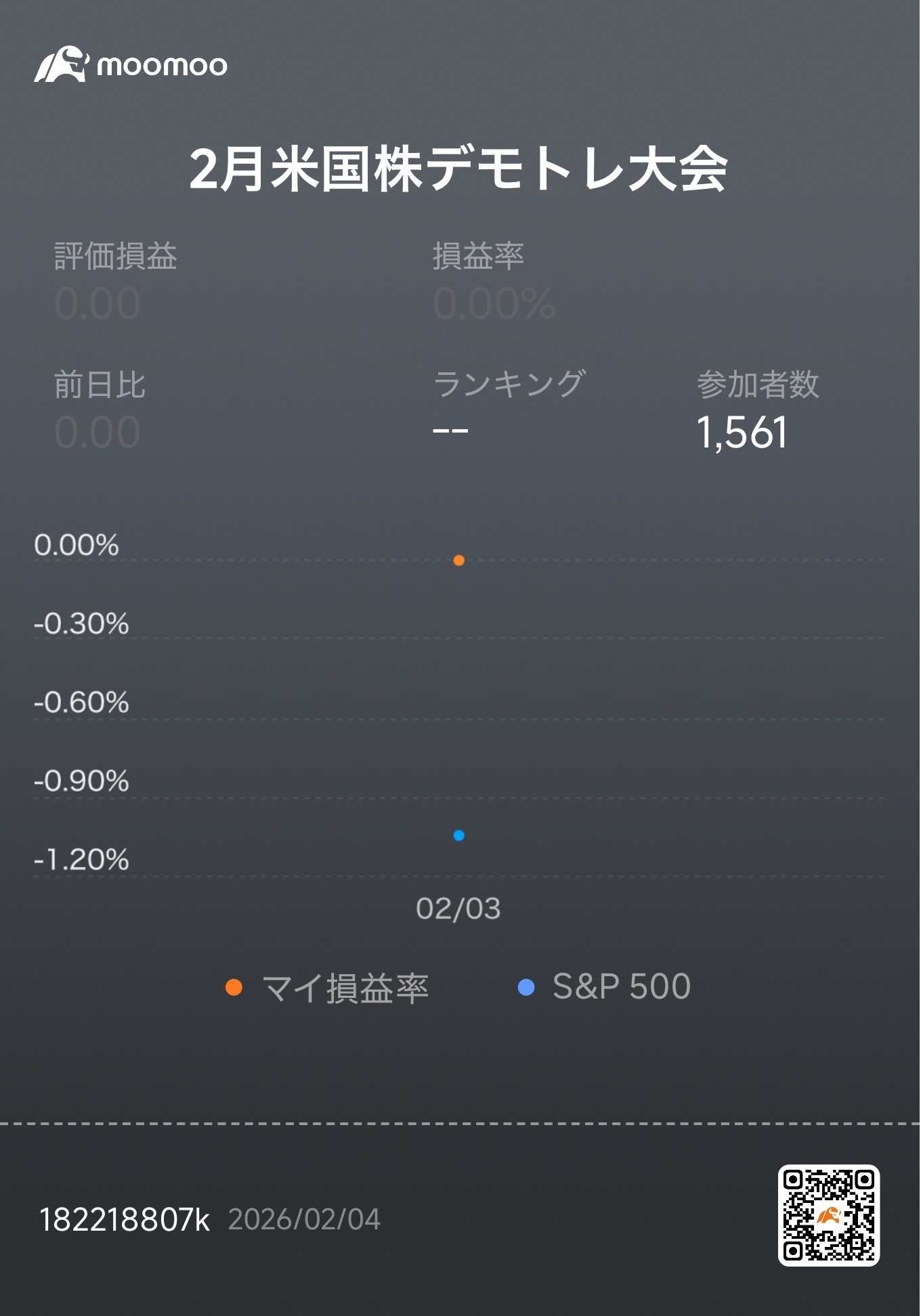Click the 評価損益 label
Screen dimensions: 921x1316
[116, 256]
